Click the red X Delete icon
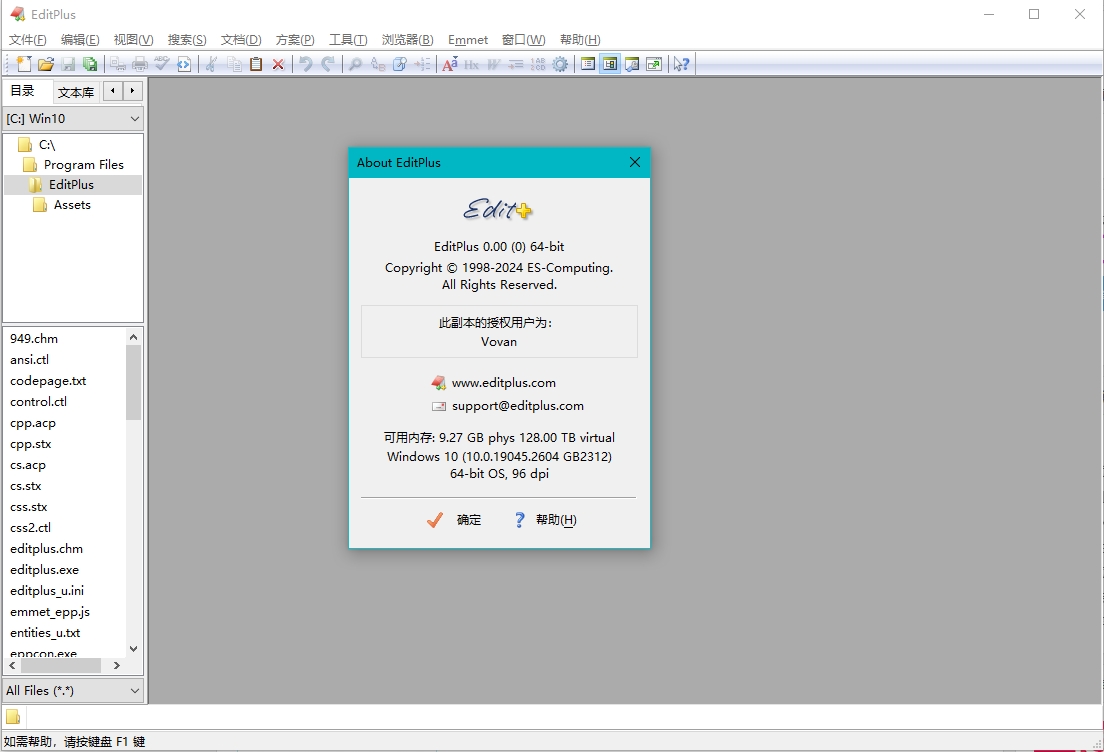This screenshot has width=1104, height=752. click(x=278, y=64)
